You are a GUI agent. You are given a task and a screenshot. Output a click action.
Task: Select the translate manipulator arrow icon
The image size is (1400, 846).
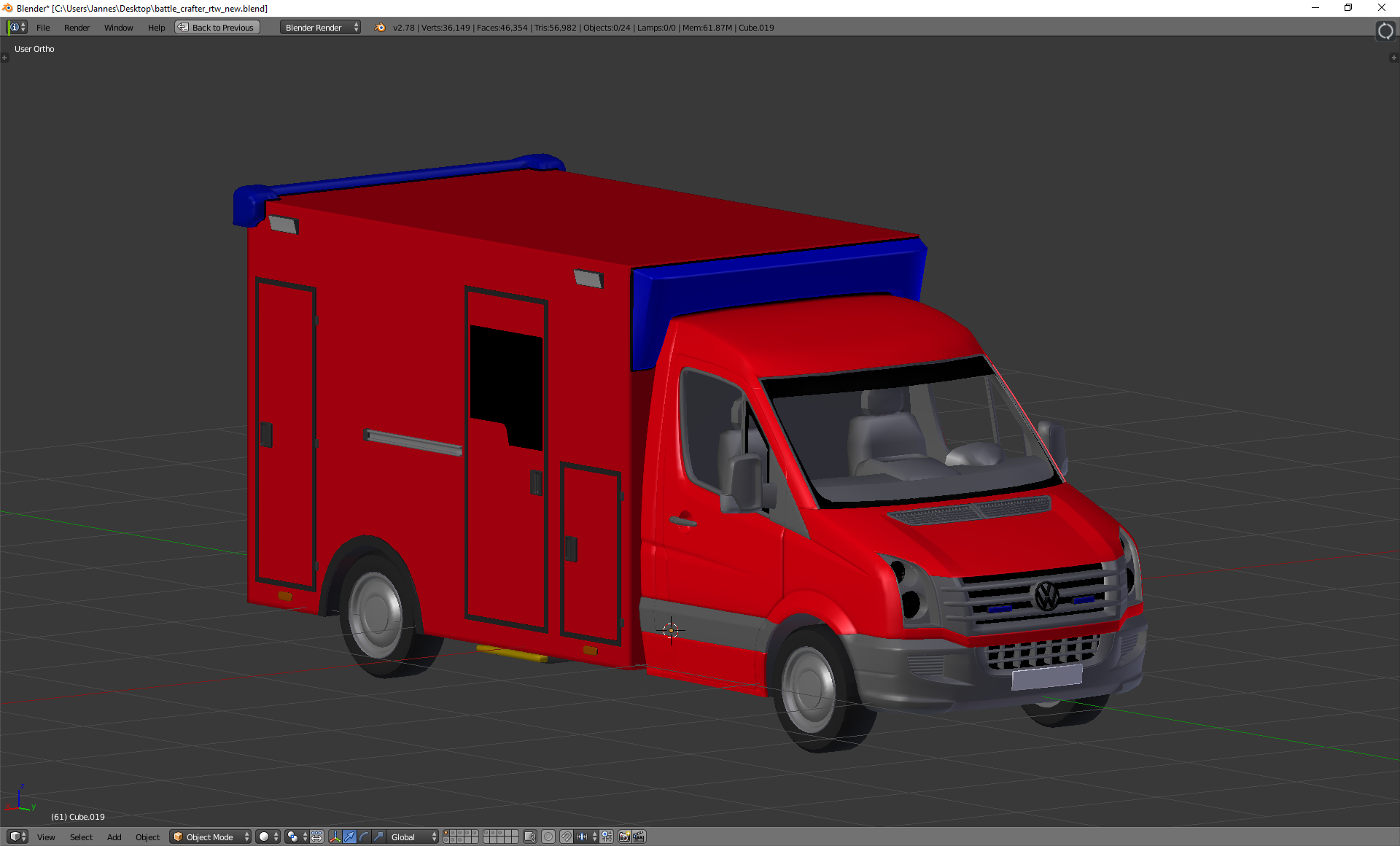[x=349, y=837]
